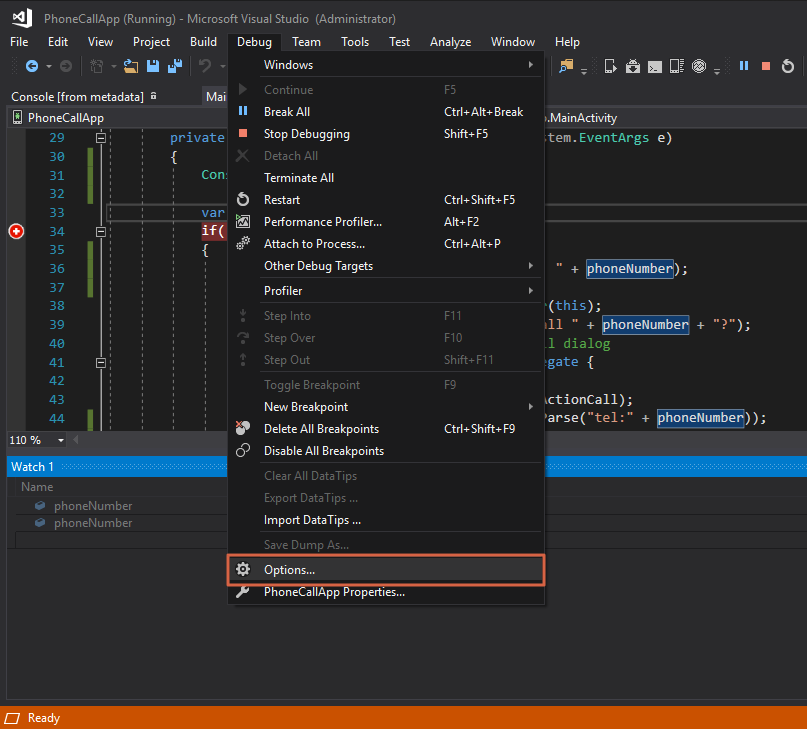The image size is (807, 729).
Task: Open the Tools menu
Action: pyautogui.click(x=355, y=42)
